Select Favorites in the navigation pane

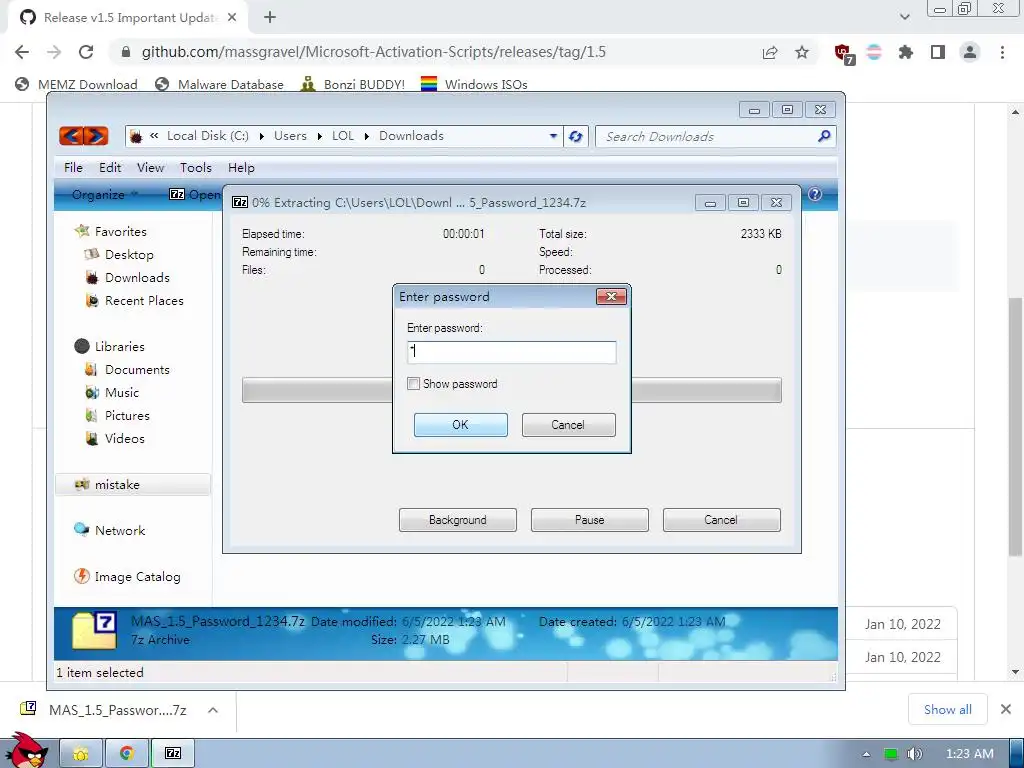click(120, 231)
